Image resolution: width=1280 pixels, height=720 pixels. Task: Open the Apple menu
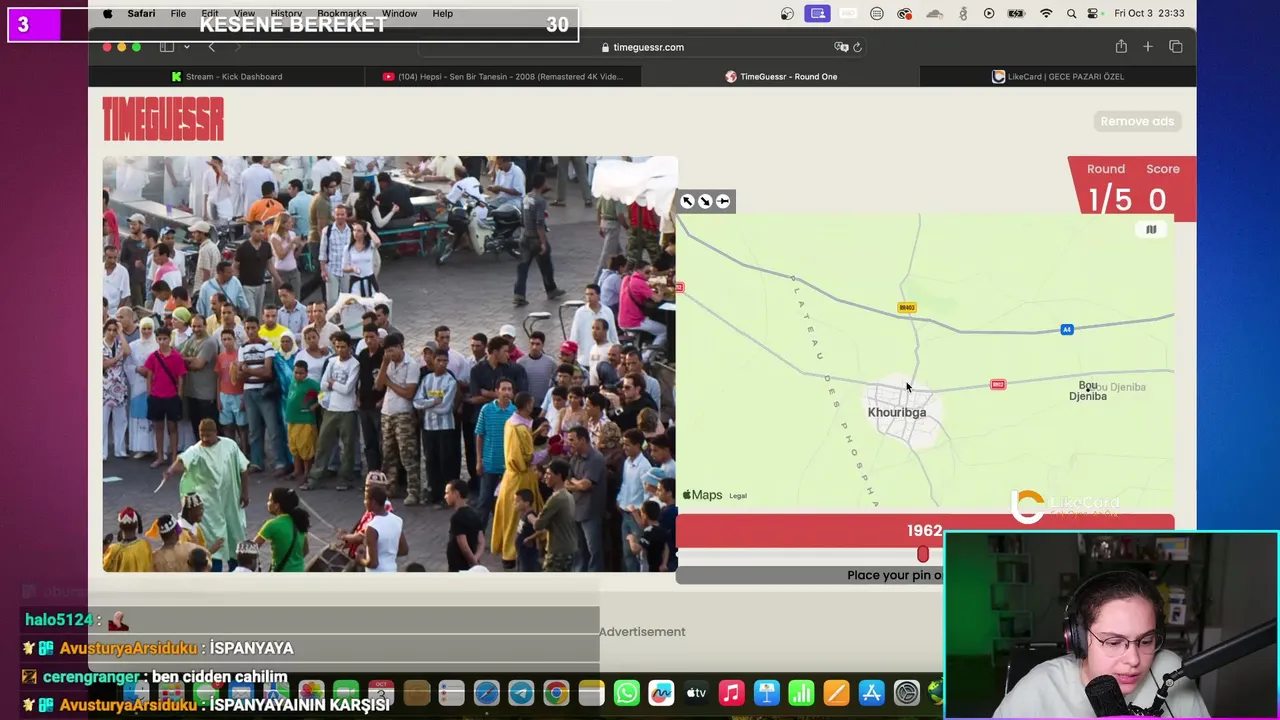108,13
